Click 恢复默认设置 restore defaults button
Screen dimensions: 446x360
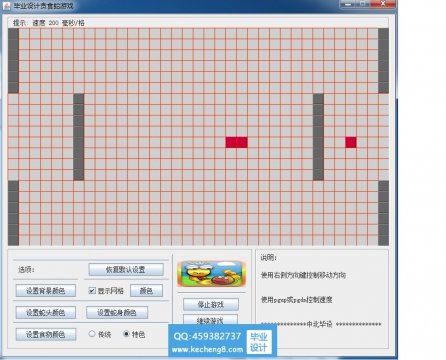coord(126,269)
